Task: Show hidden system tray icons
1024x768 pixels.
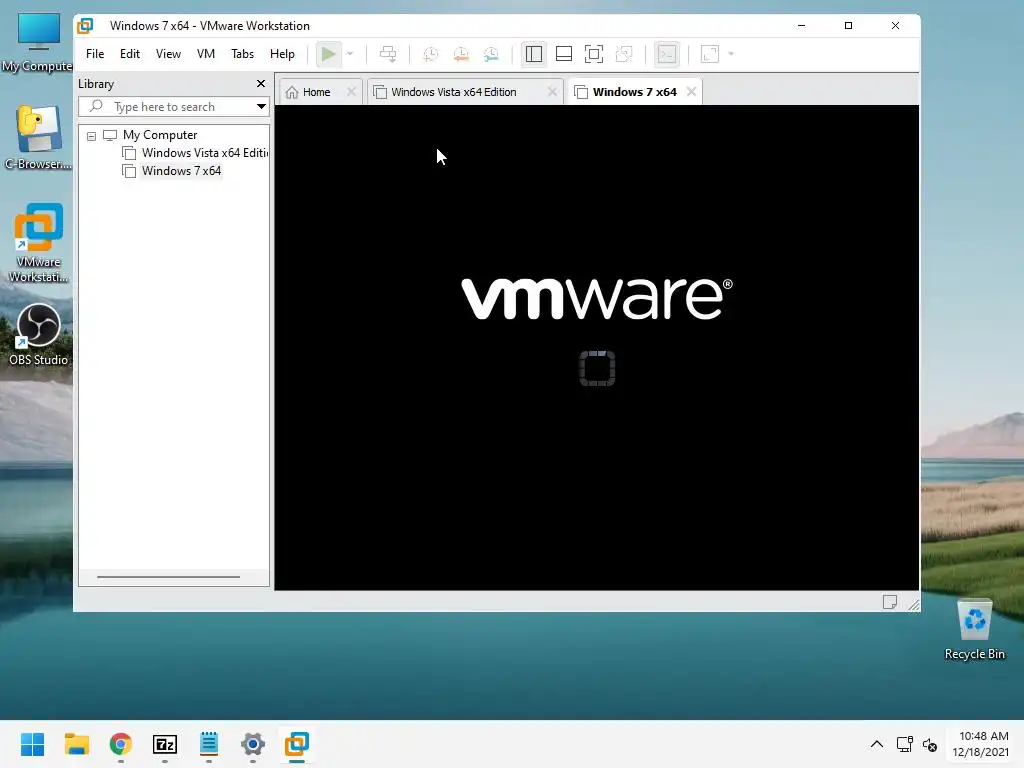Action: coord(877,744)
